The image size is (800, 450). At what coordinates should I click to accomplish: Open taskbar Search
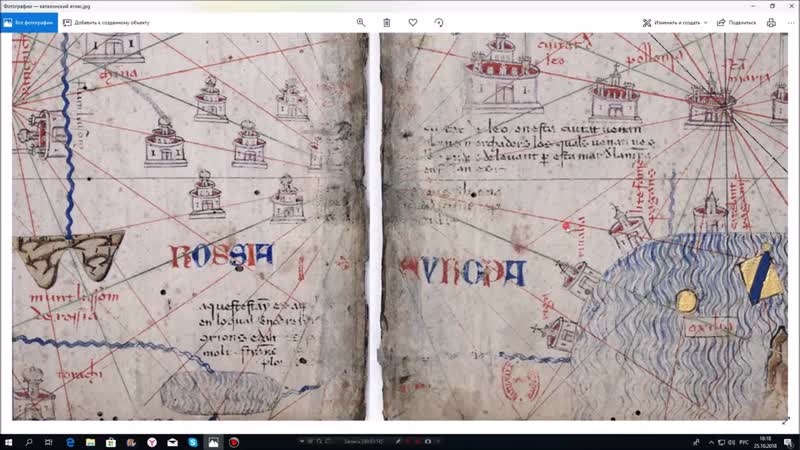tap(29, 442)
